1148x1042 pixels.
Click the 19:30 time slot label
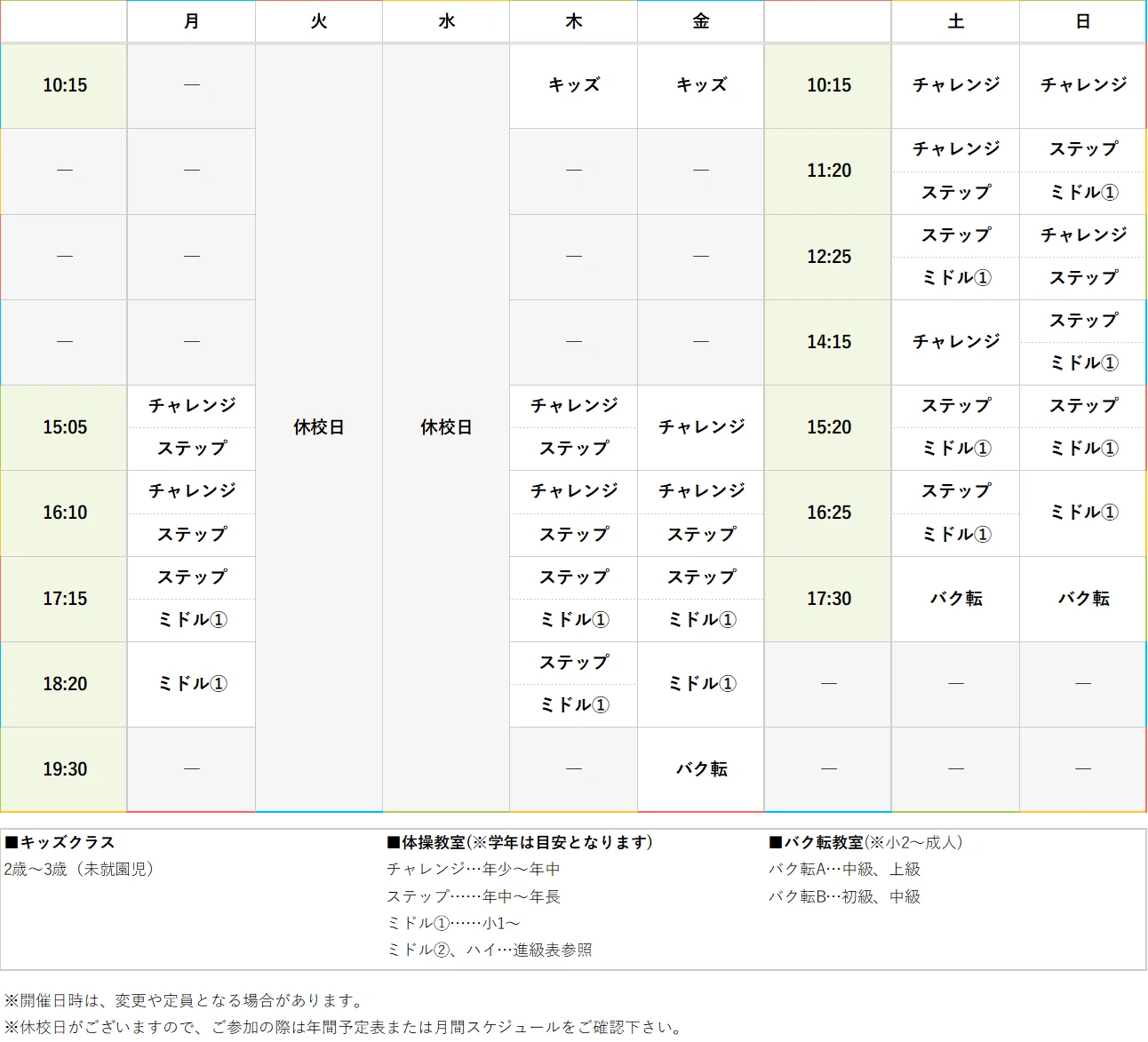63,769
